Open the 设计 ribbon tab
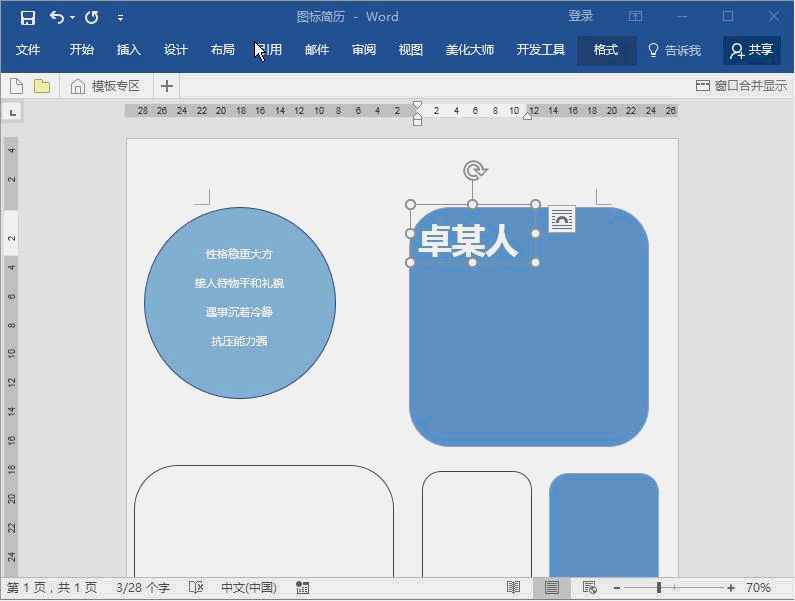The image size is (795, 601). click(175, 50)
